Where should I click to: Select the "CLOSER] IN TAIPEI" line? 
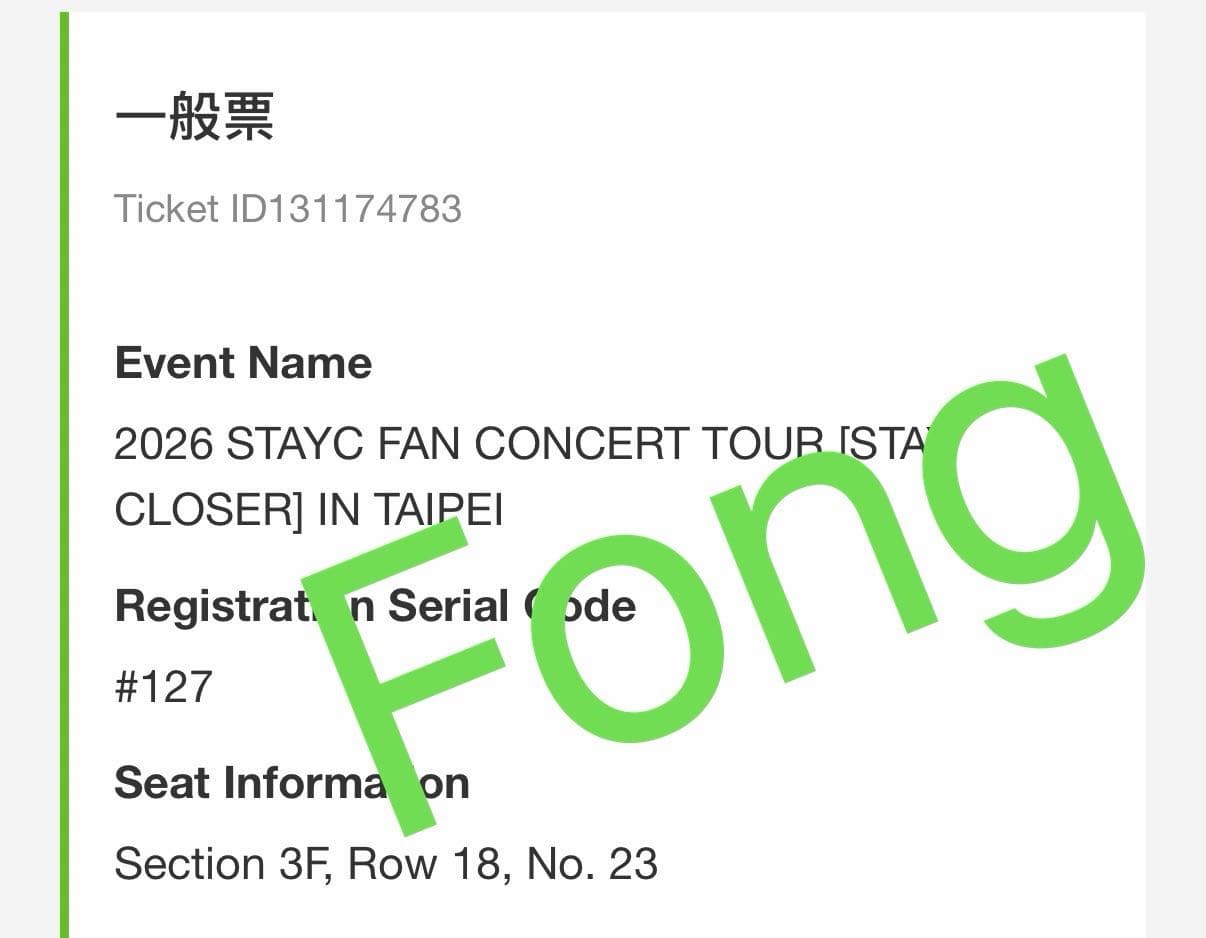[309, 510]
